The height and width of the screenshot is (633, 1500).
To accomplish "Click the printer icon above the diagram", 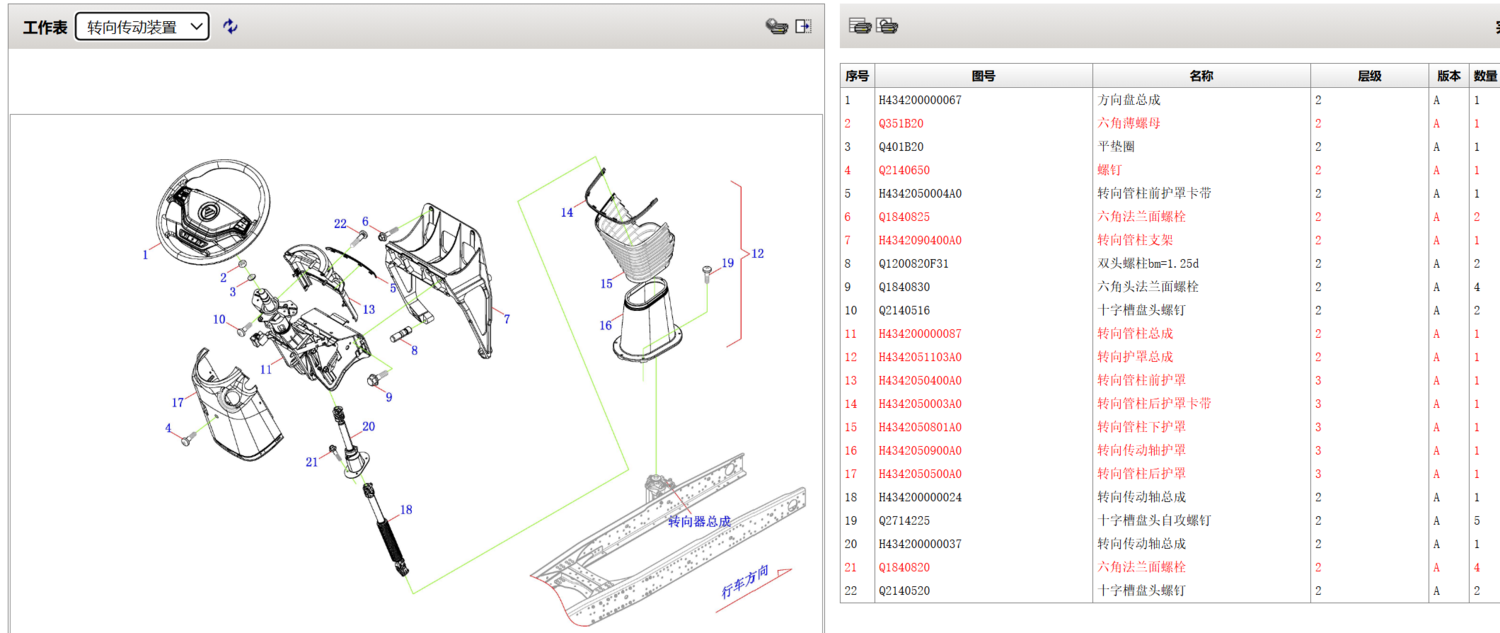I will [776, 27].
